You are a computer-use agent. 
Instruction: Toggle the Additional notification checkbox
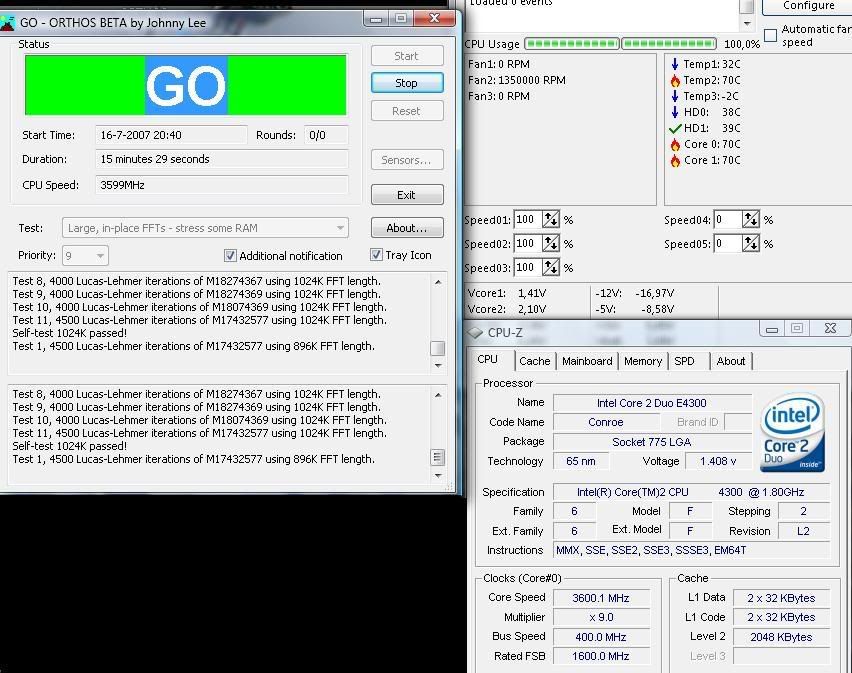[230, 255]
